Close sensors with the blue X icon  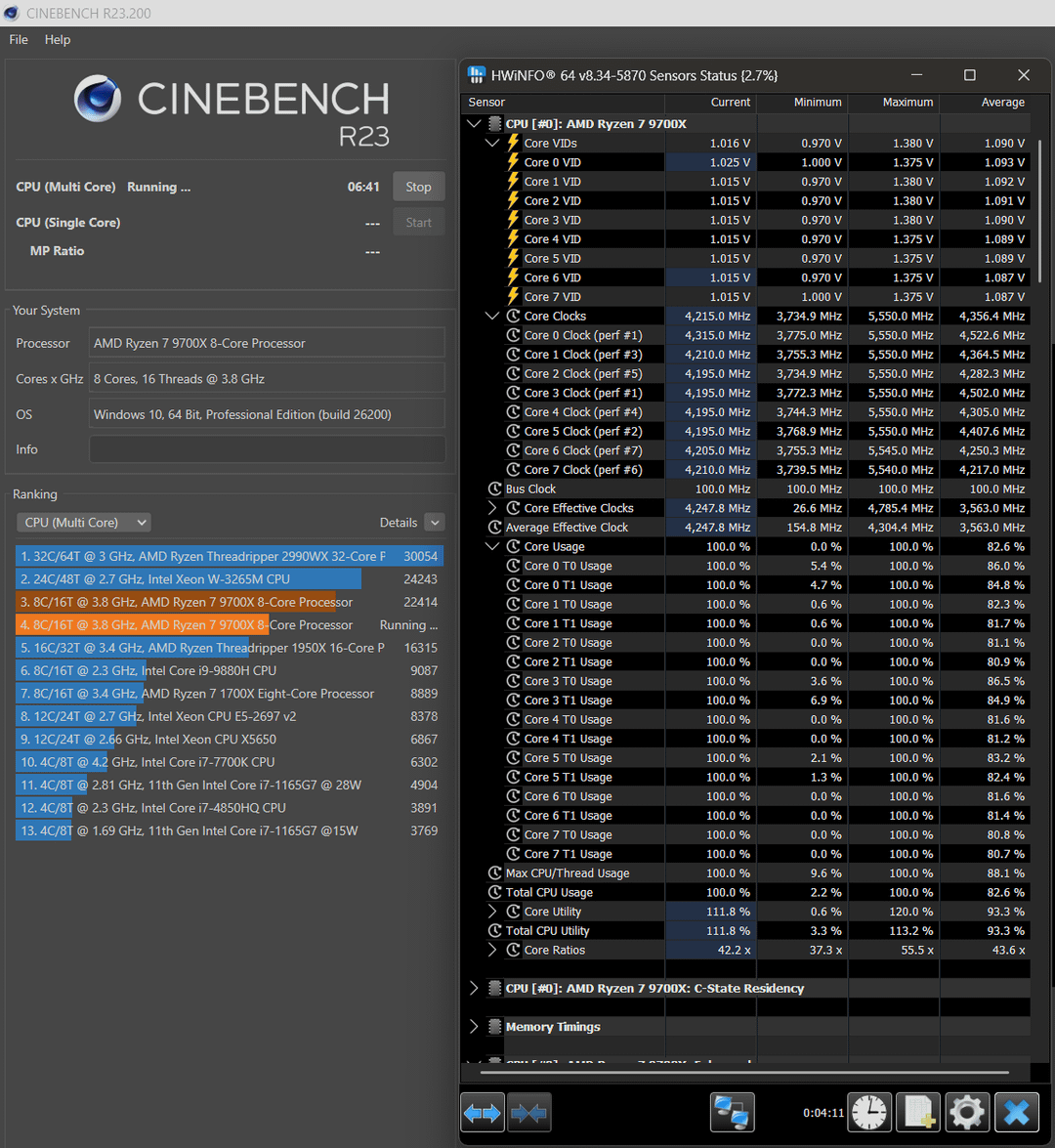pos(1017,1112)
